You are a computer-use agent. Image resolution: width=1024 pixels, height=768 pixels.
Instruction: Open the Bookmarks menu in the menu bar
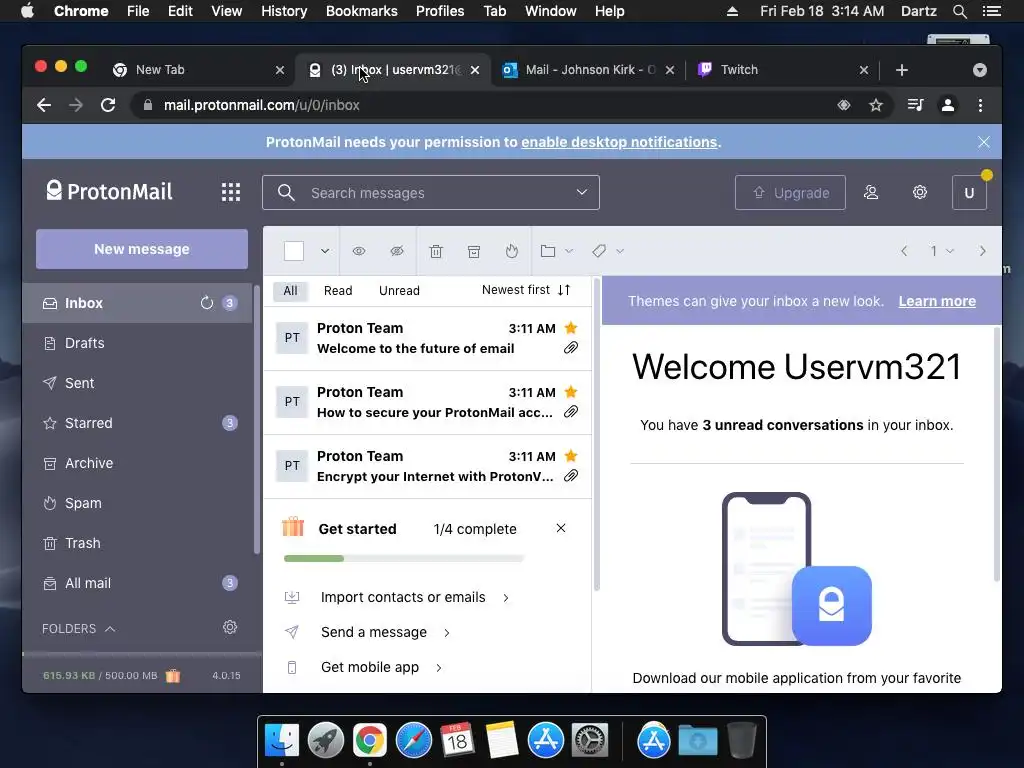pos(361,11)
